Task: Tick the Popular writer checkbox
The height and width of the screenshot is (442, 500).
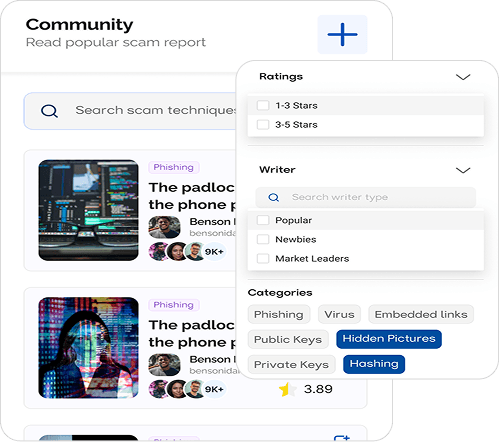Action: [263, 220]
